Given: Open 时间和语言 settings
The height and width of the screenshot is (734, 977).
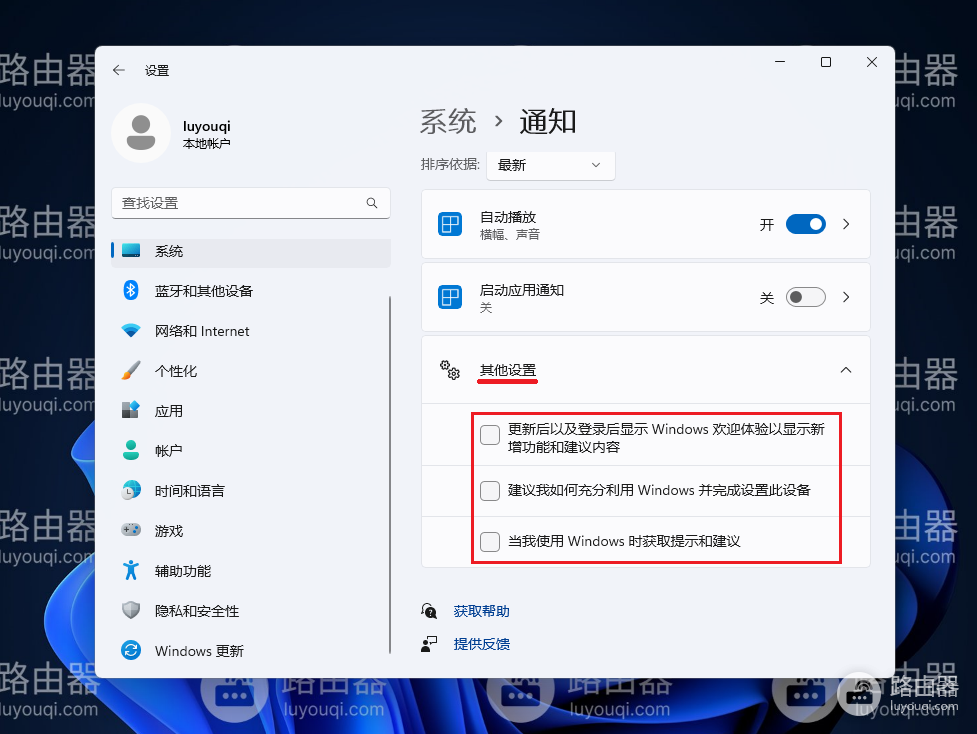Looking at the screenshot, I should 251,490.
